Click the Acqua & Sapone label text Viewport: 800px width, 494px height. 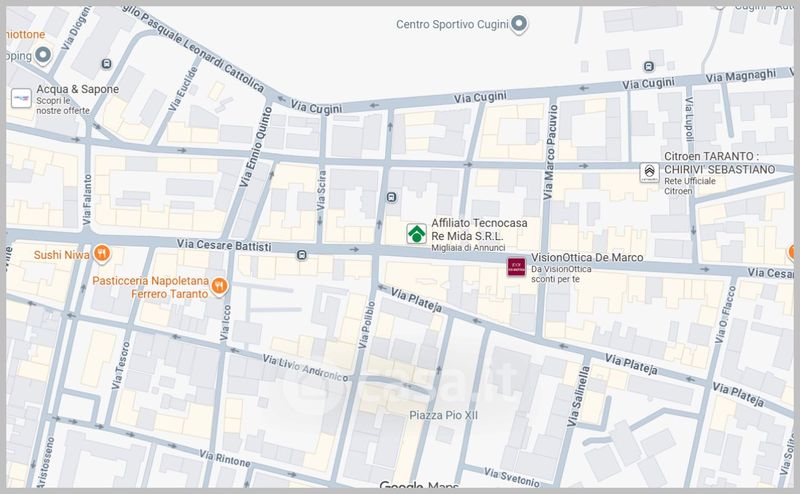[x=79, y=89]
